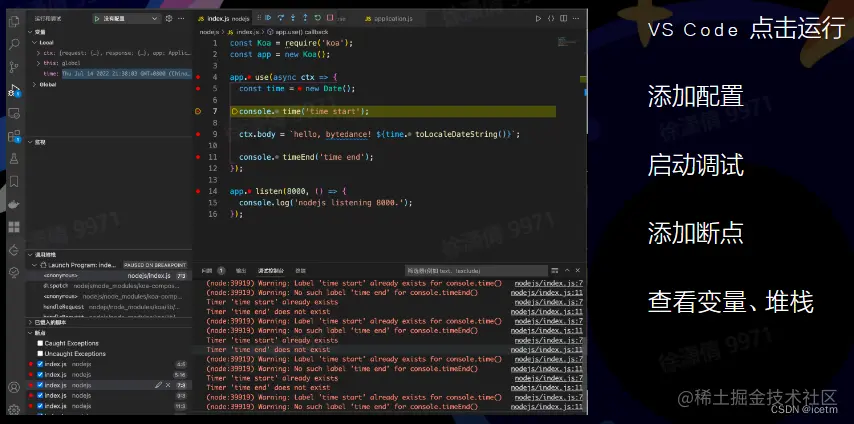Collapse the Call Stack section

(x=30, y=255)
